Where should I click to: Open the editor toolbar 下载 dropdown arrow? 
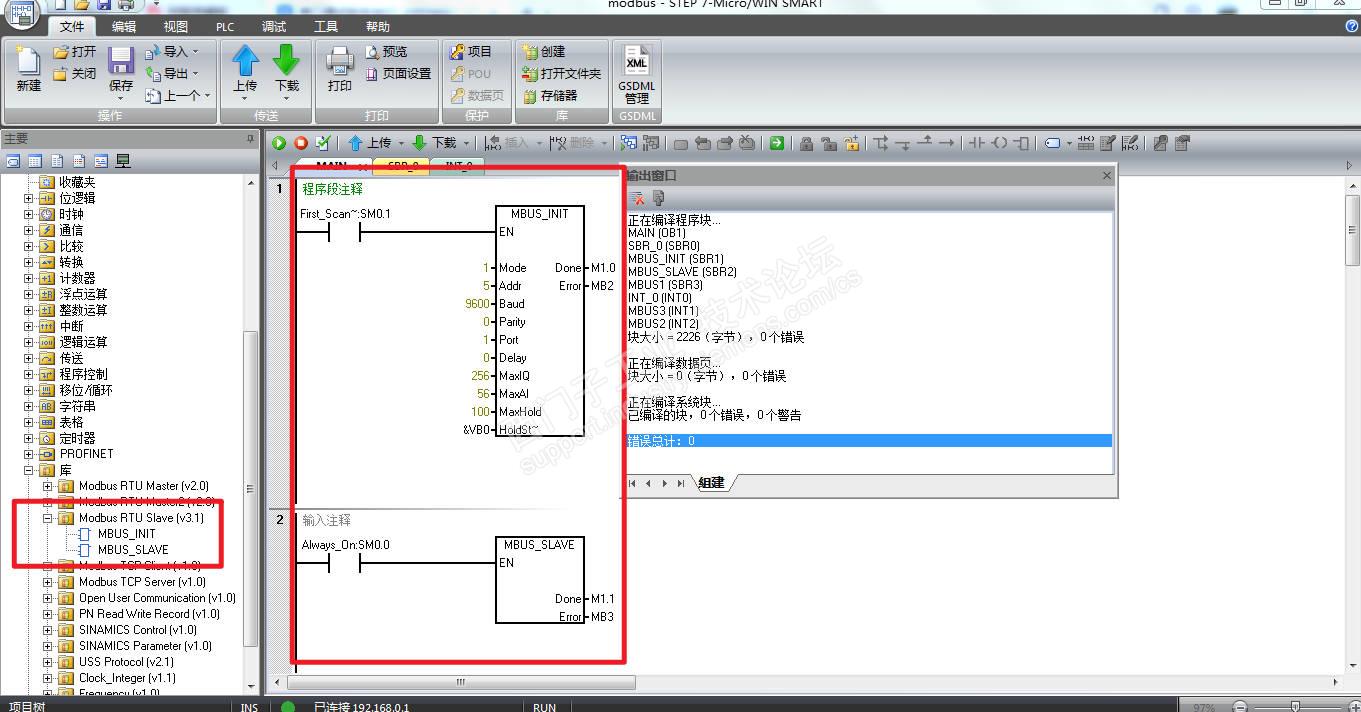coord(466,144)
